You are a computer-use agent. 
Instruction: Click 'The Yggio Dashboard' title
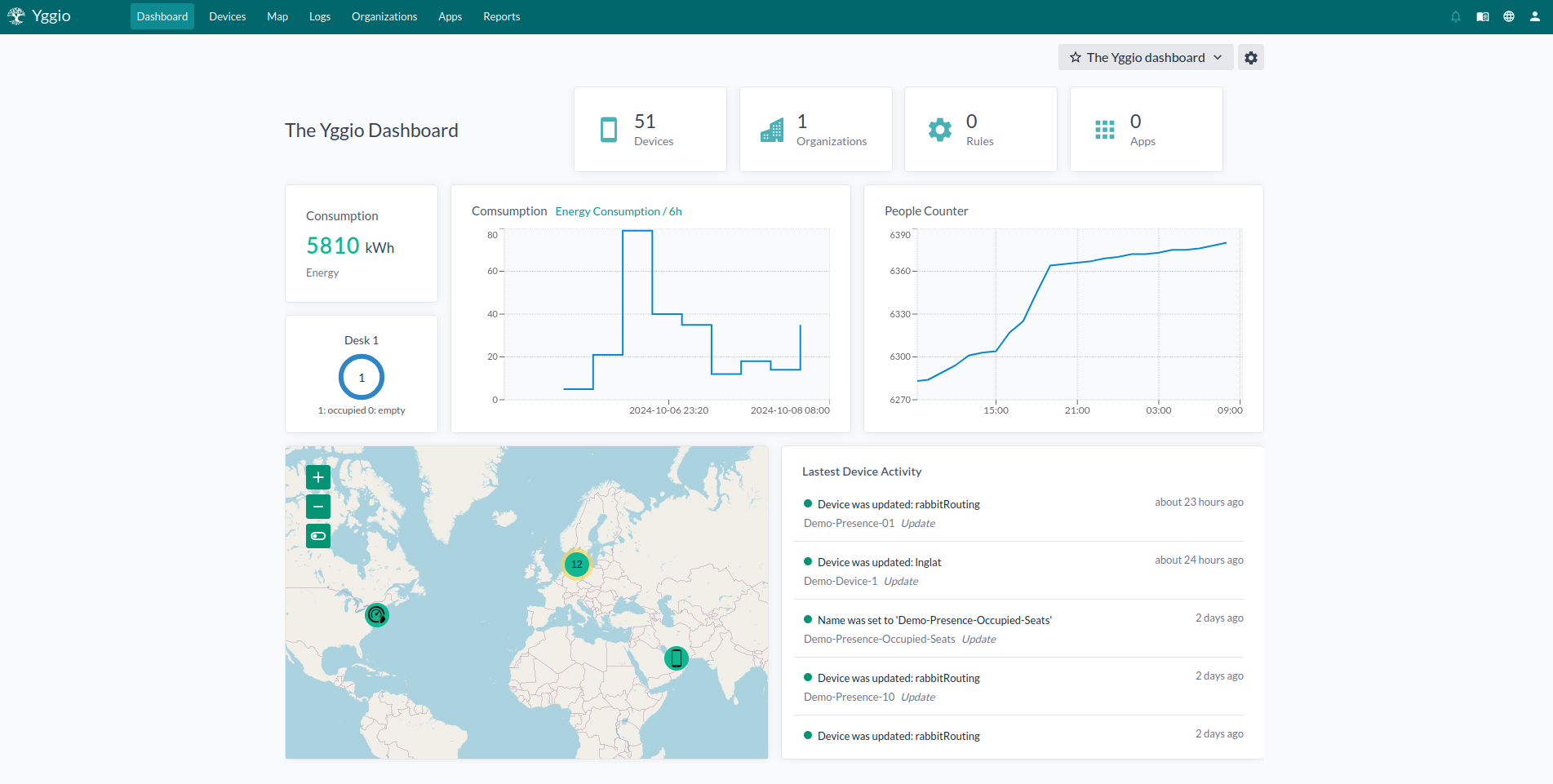(371, 131)
